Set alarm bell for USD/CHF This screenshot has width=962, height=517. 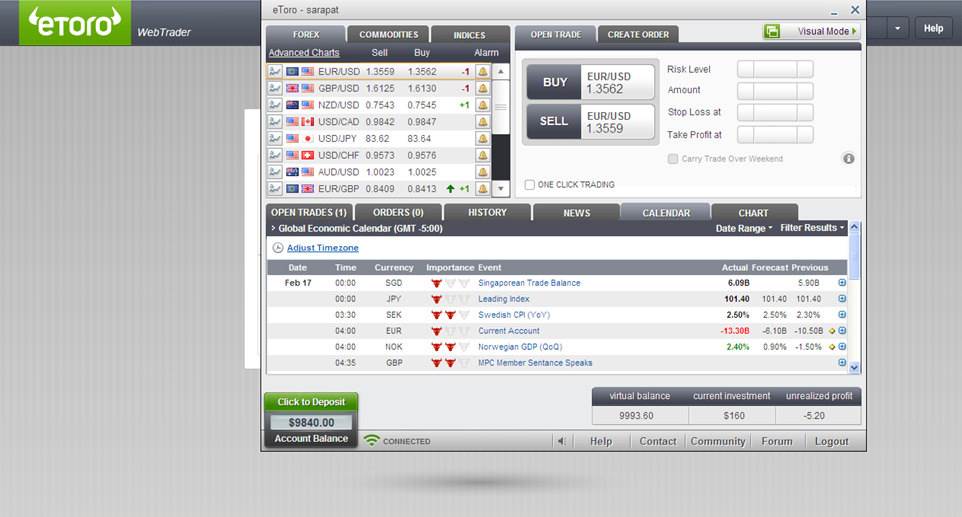tap(483, 155)
